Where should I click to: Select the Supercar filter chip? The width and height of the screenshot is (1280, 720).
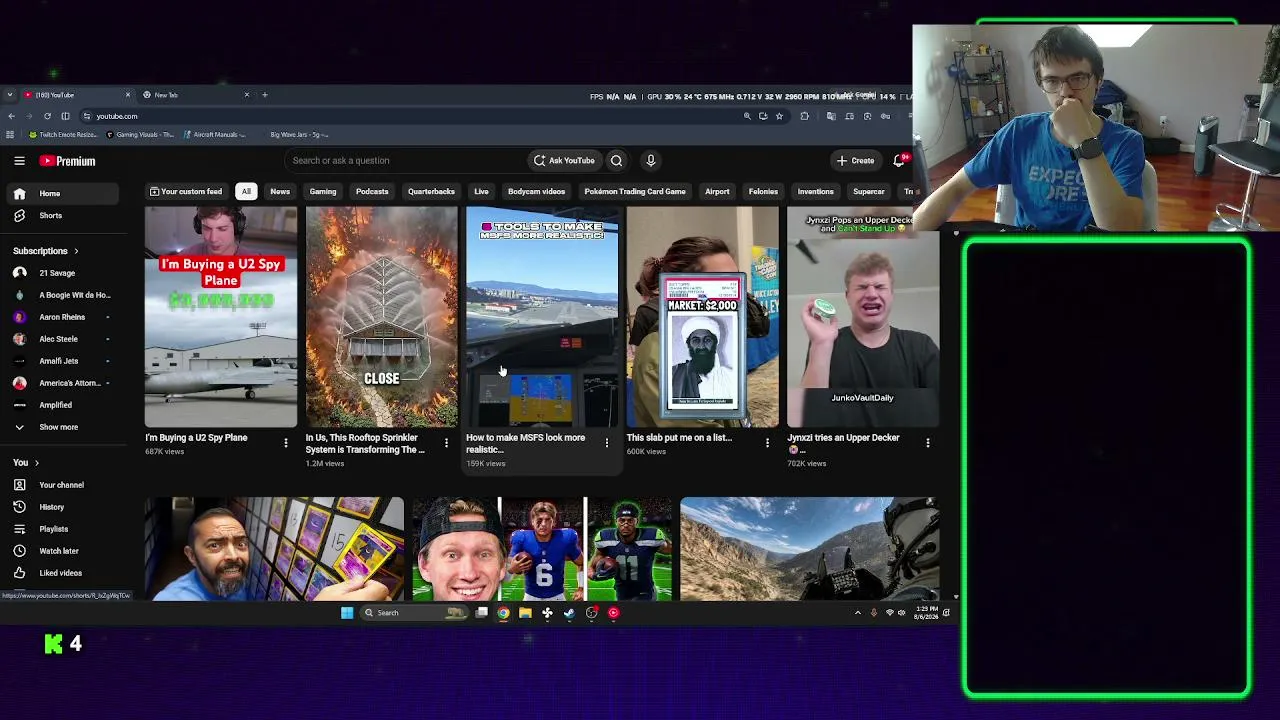click(869, 191)
